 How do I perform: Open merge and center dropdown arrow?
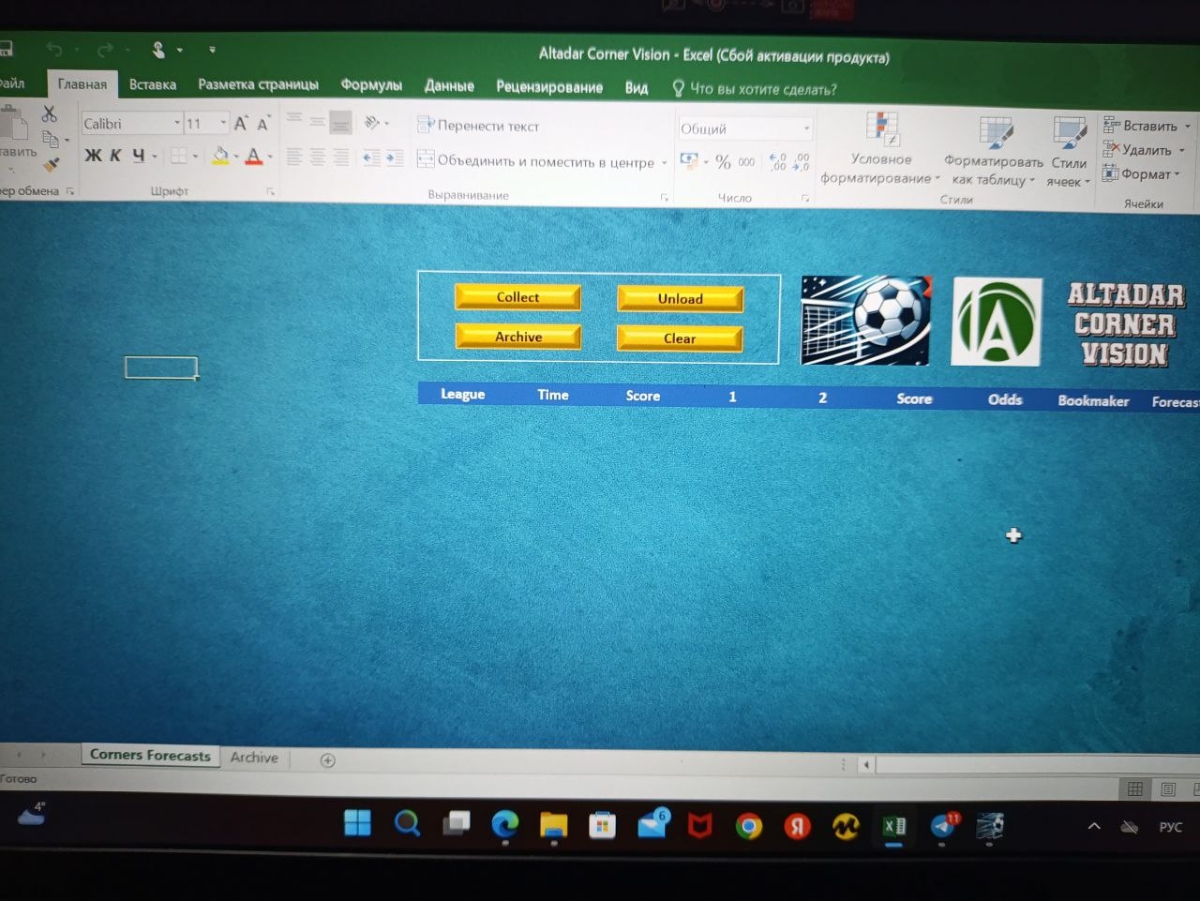point(664,163)
